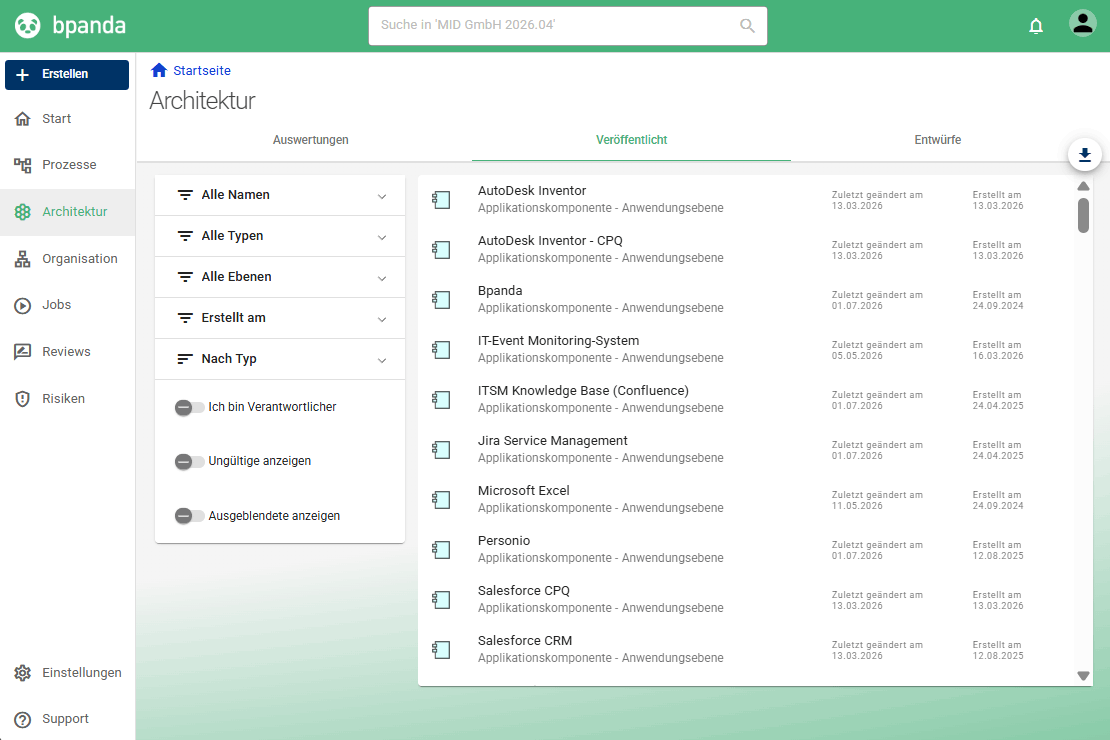Image resolution: width=1110 pixels, height=740 pixels.
Task: Open Reviews in the sidebar
Action: [x=68, y=352]
